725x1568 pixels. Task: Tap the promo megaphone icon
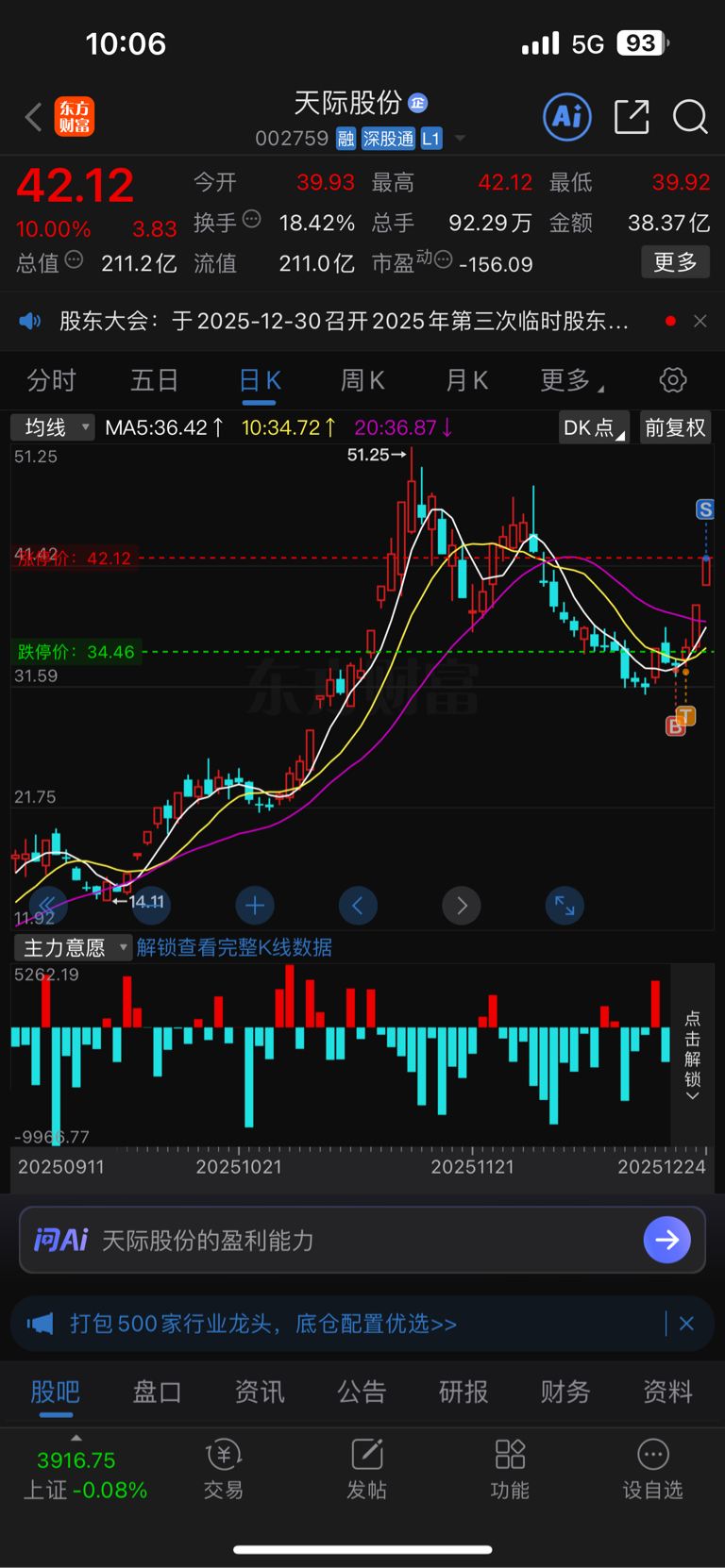pos(40,1324)
